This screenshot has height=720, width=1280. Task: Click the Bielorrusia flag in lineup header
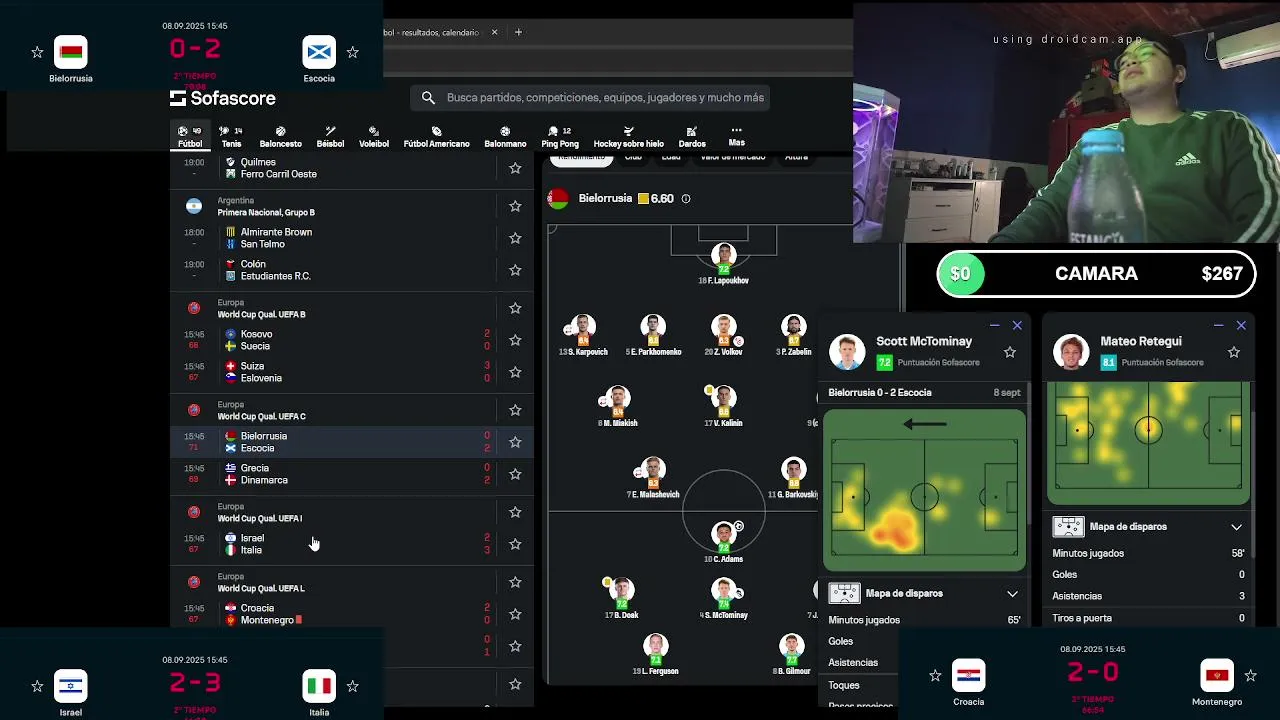pos(559,199)
